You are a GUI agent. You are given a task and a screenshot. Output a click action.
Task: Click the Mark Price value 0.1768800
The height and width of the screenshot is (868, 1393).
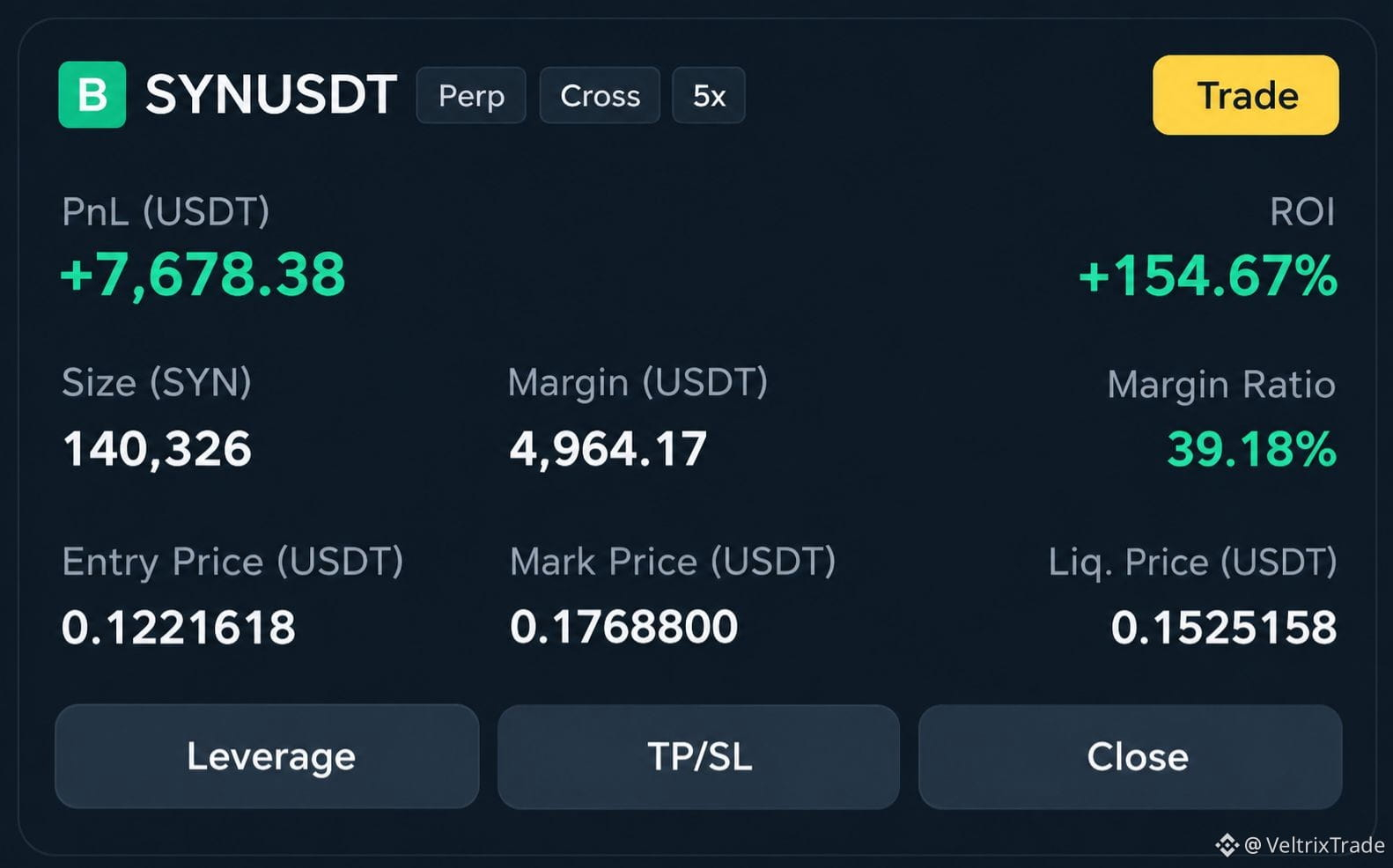623,627
